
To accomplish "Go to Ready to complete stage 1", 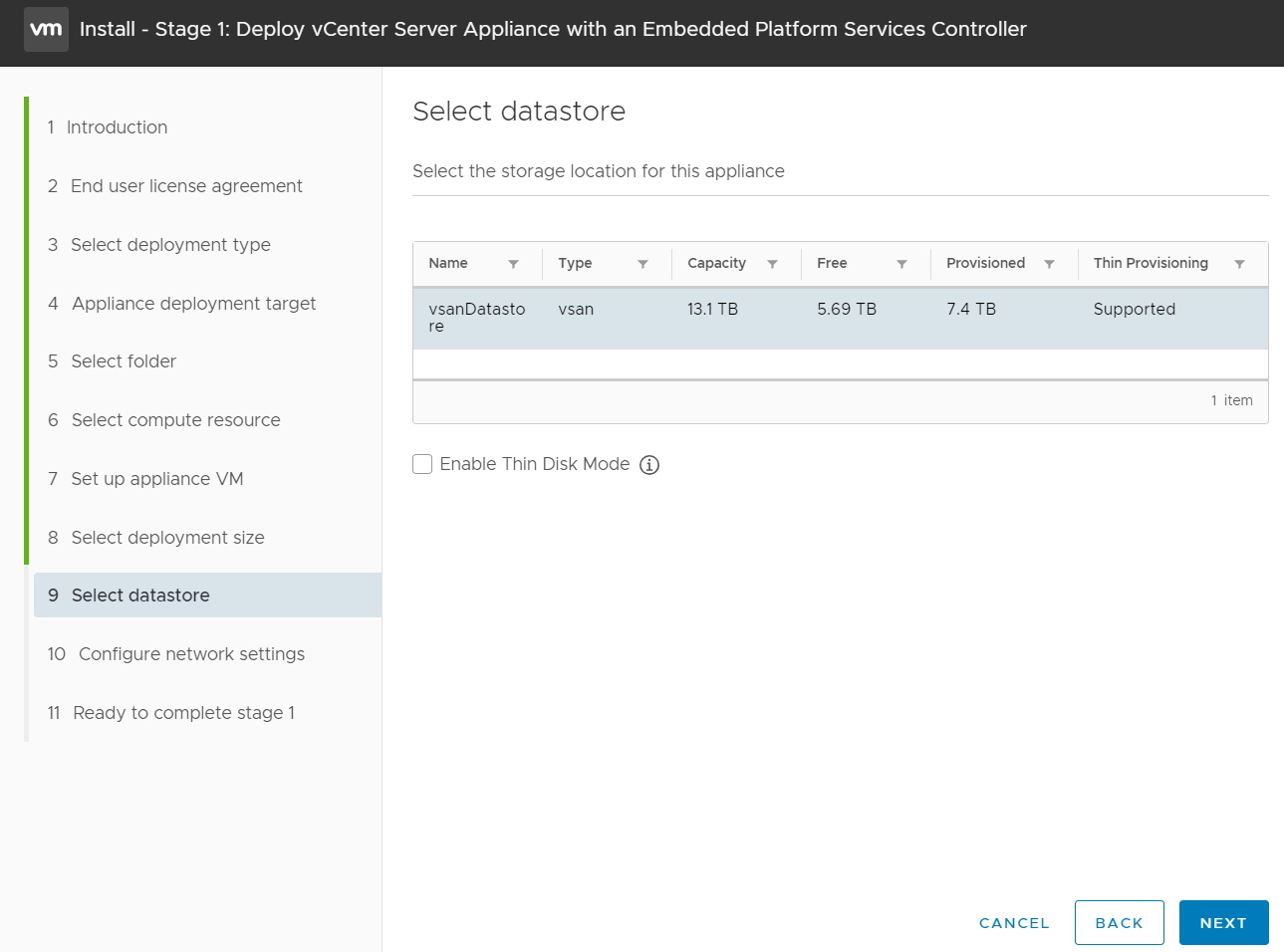I will pos(171,713).
